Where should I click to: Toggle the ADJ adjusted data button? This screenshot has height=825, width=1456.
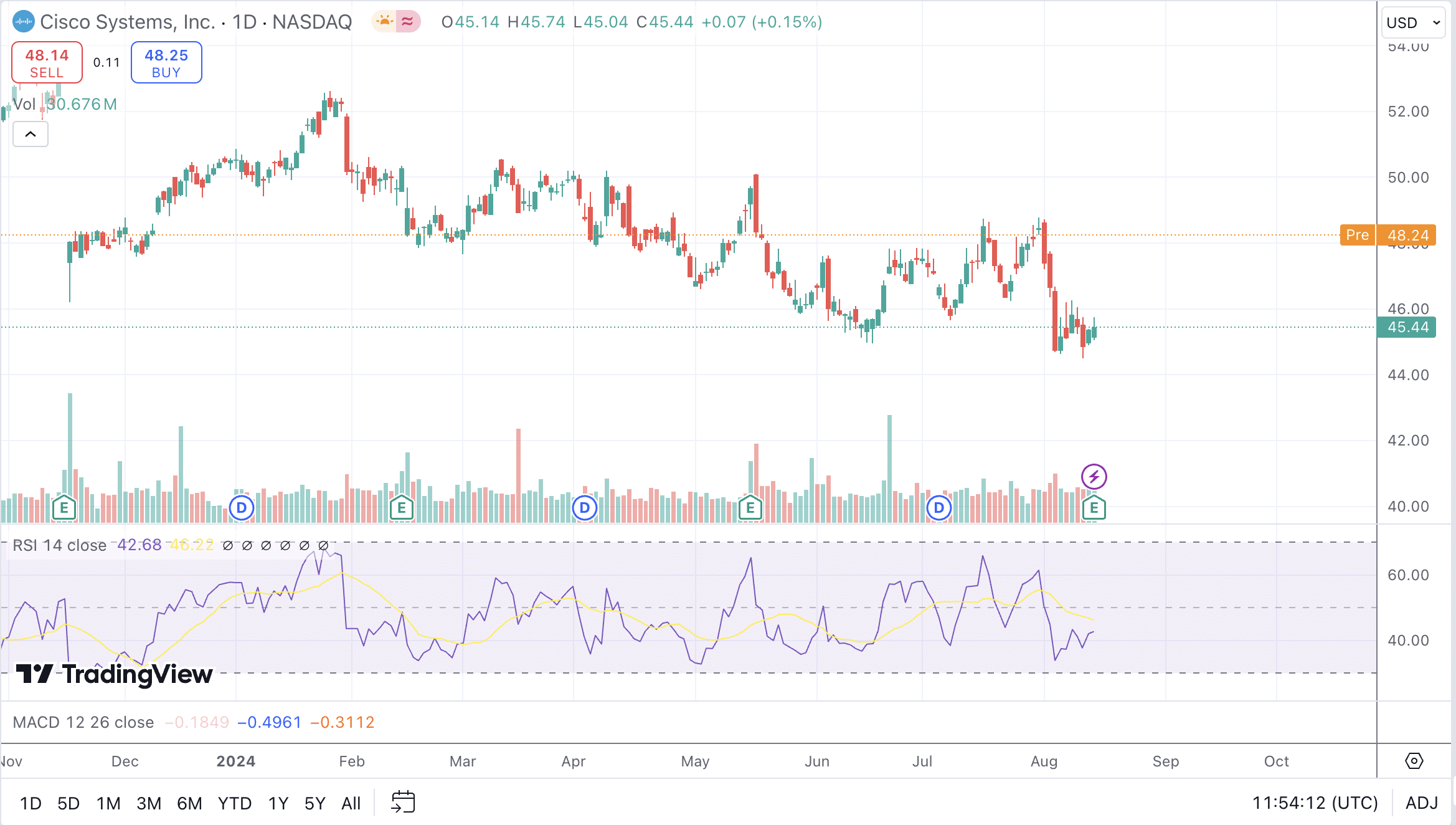1422,803
